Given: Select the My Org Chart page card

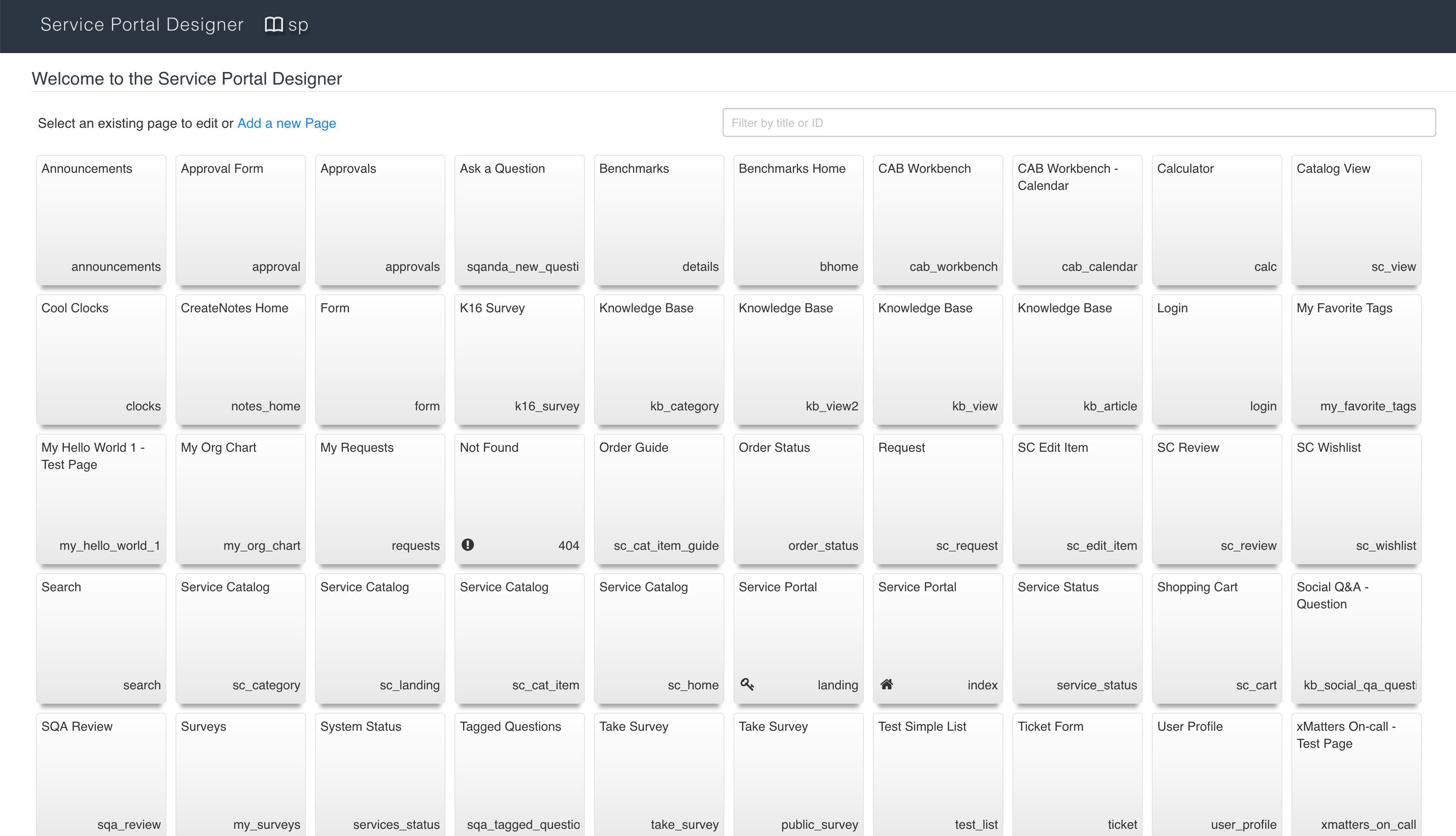Looking at the screenshot, I should pyautogui.click(x=241, y=499).
